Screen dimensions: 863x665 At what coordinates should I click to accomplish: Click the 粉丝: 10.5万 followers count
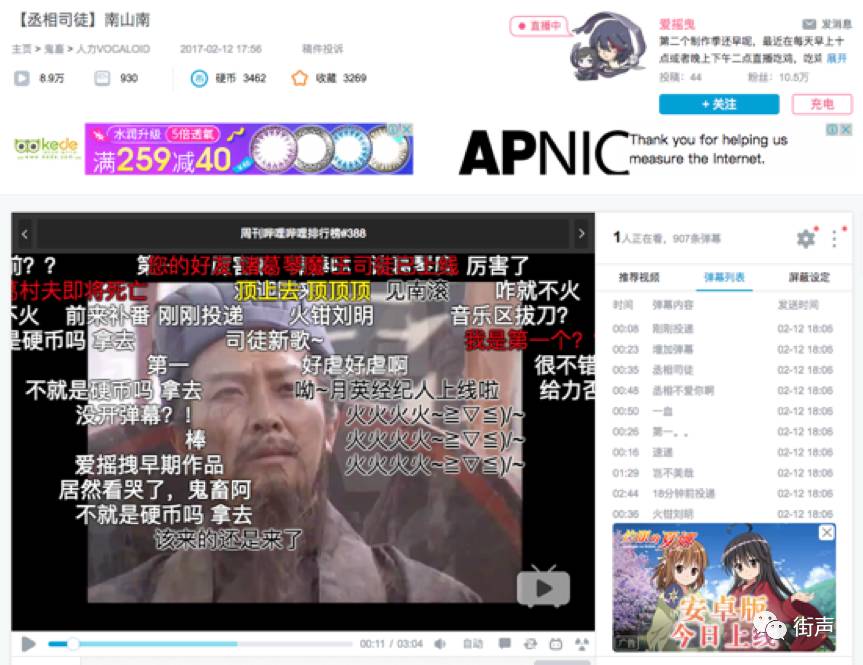[x=778, y=77]
